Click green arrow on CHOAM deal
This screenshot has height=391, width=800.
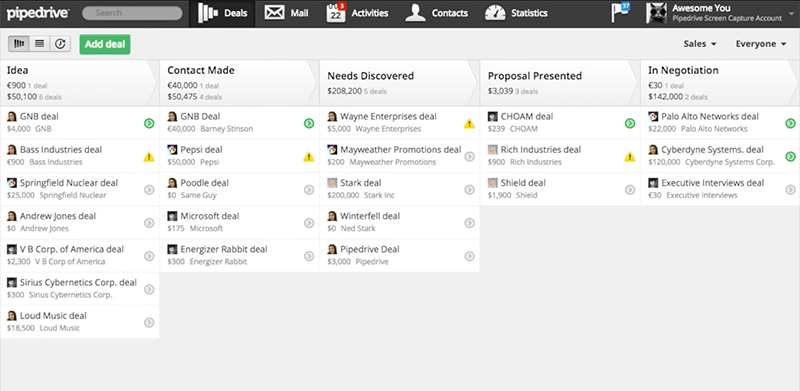(x=630, y=123)
